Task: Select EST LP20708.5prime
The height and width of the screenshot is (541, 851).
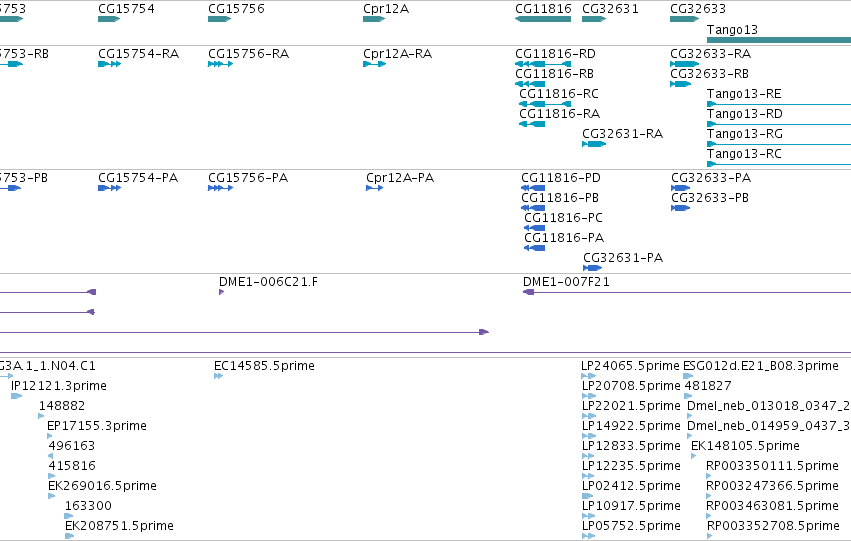Action: [631, 386]
